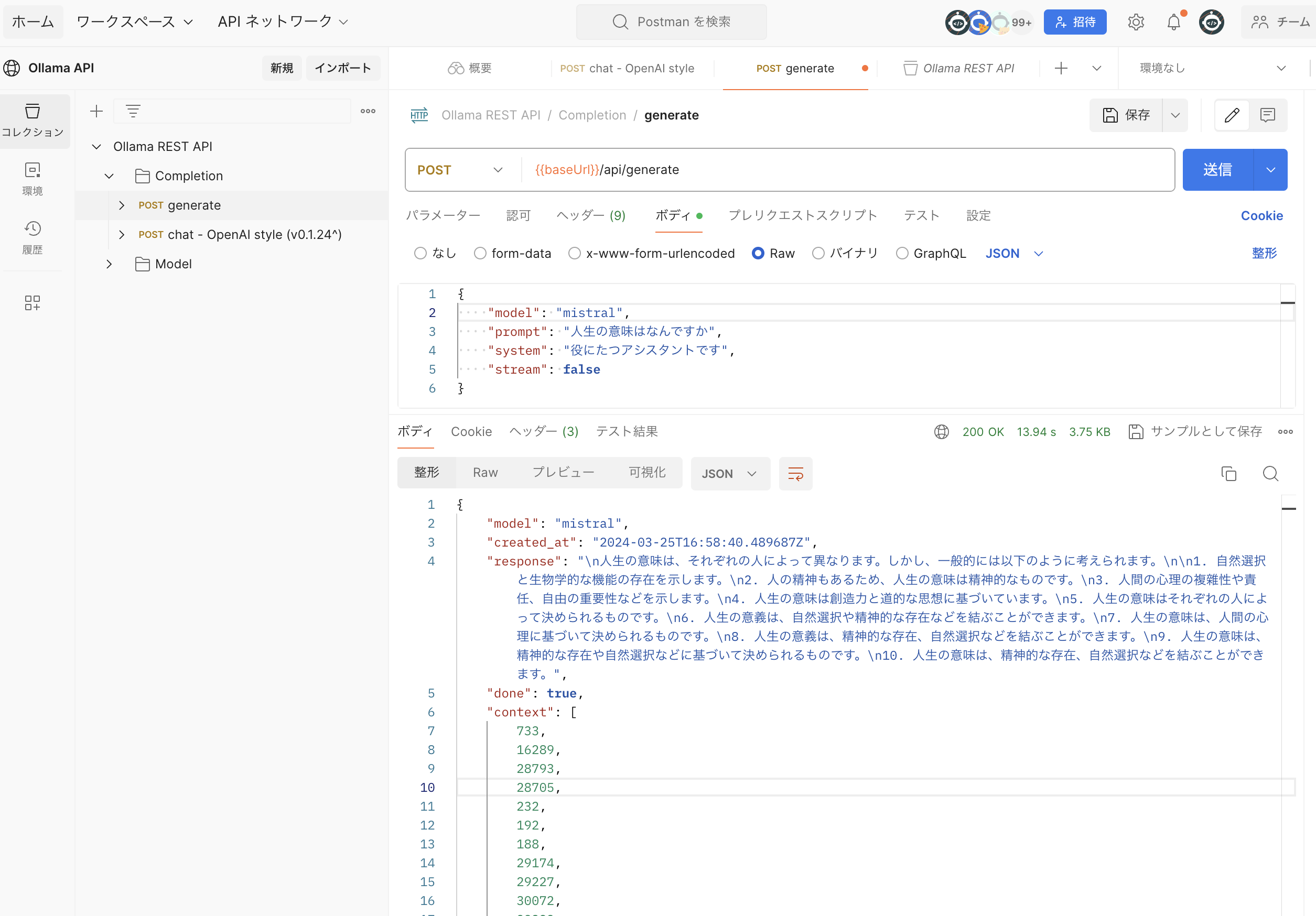Click the search response magnifier icon

point(1270,474)
